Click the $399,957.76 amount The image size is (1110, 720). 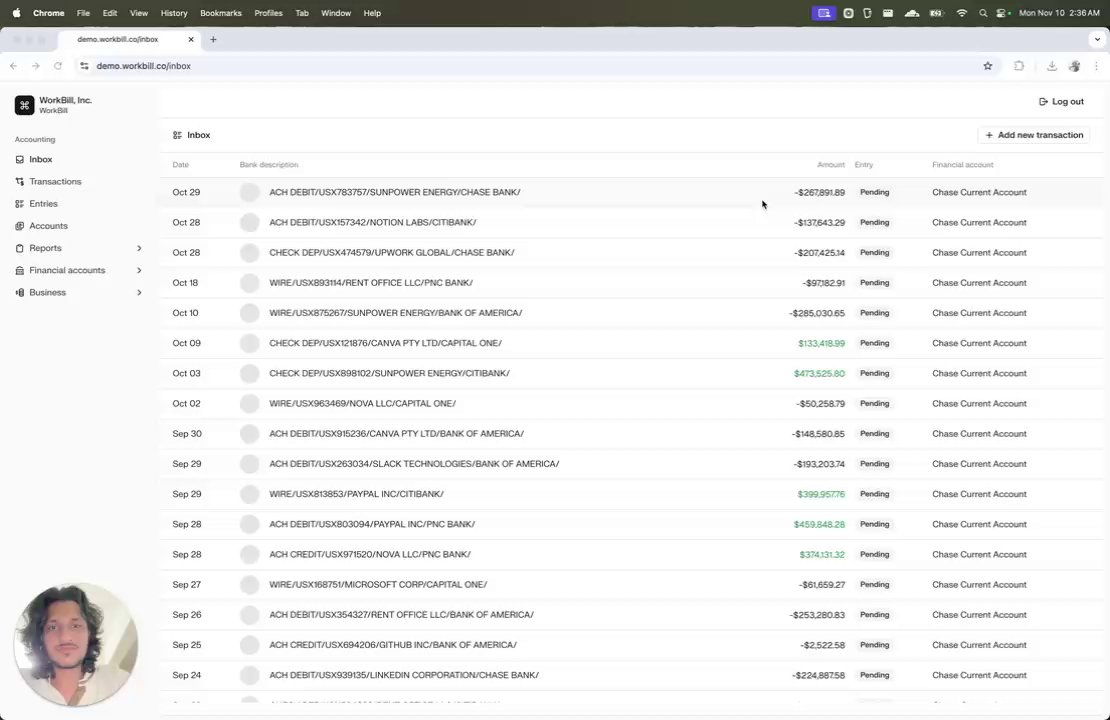(x=821, y=494)
